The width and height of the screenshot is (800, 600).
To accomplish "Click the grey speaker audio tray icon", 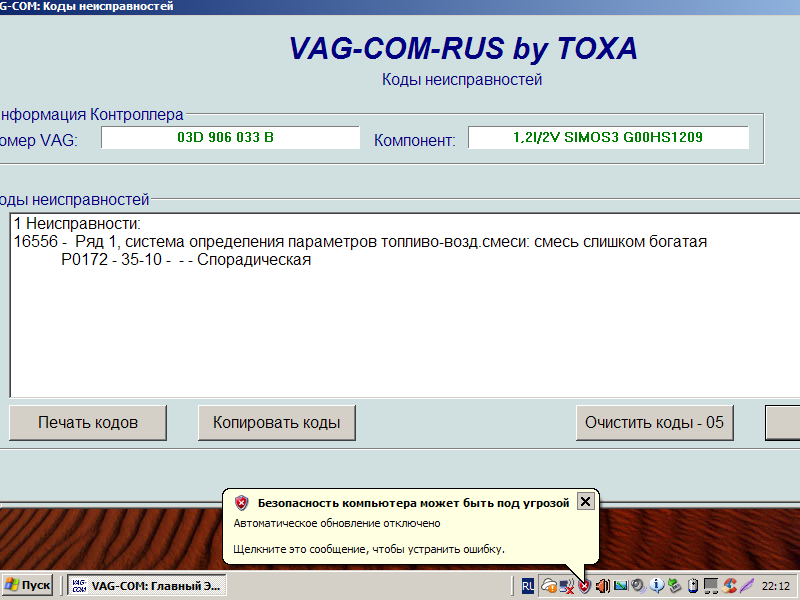I will tap(639, 586).
